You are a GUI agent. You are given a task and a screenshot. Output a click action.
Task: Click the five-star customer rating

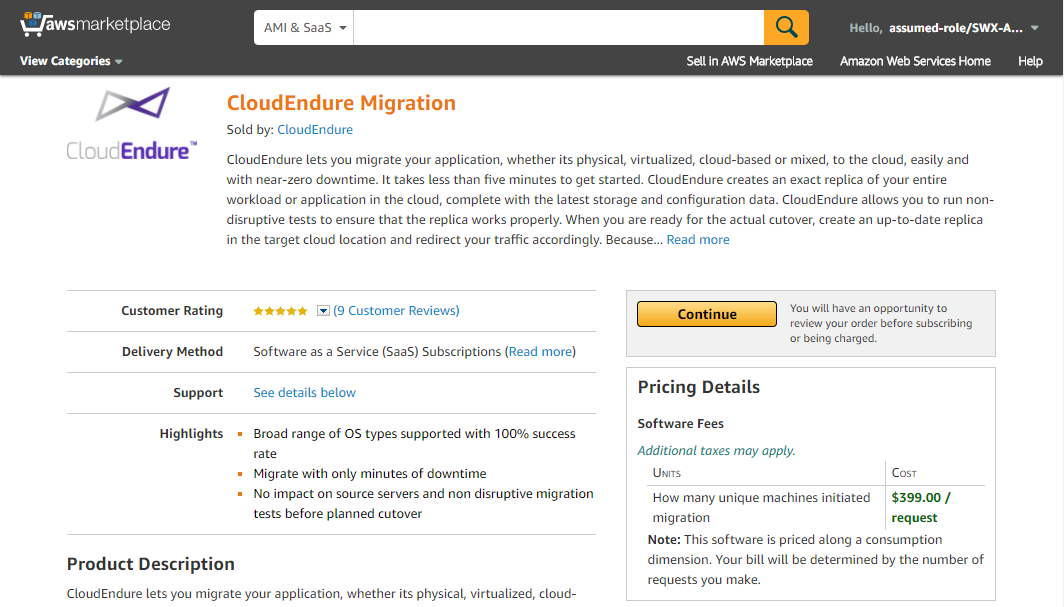pyautogui.click(x=280, y=311)
